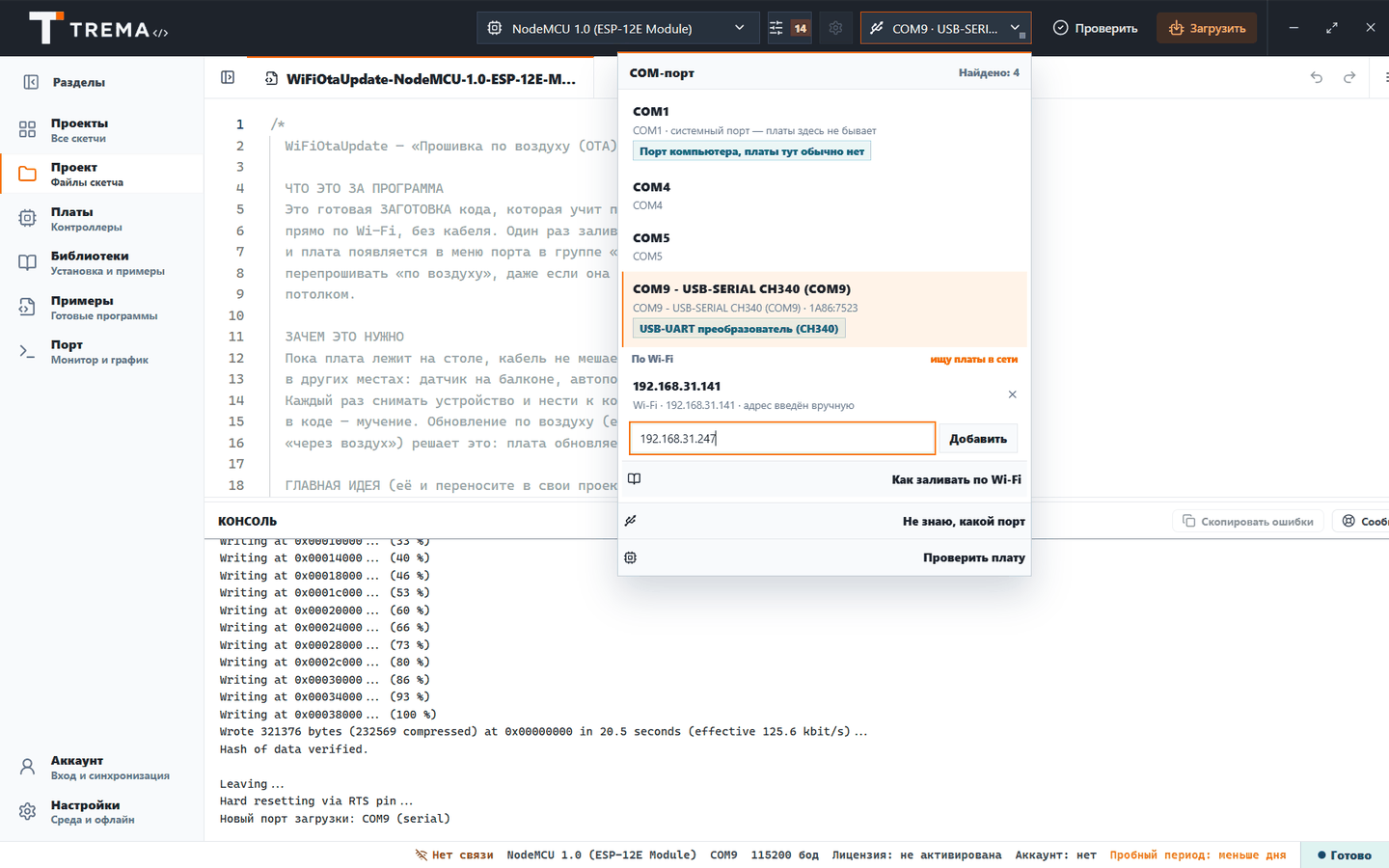Choose COM9 USB-SERIAL CH340 port entry
The height and width of the screenshot is (868, 1389).
(x=824, y=309)
